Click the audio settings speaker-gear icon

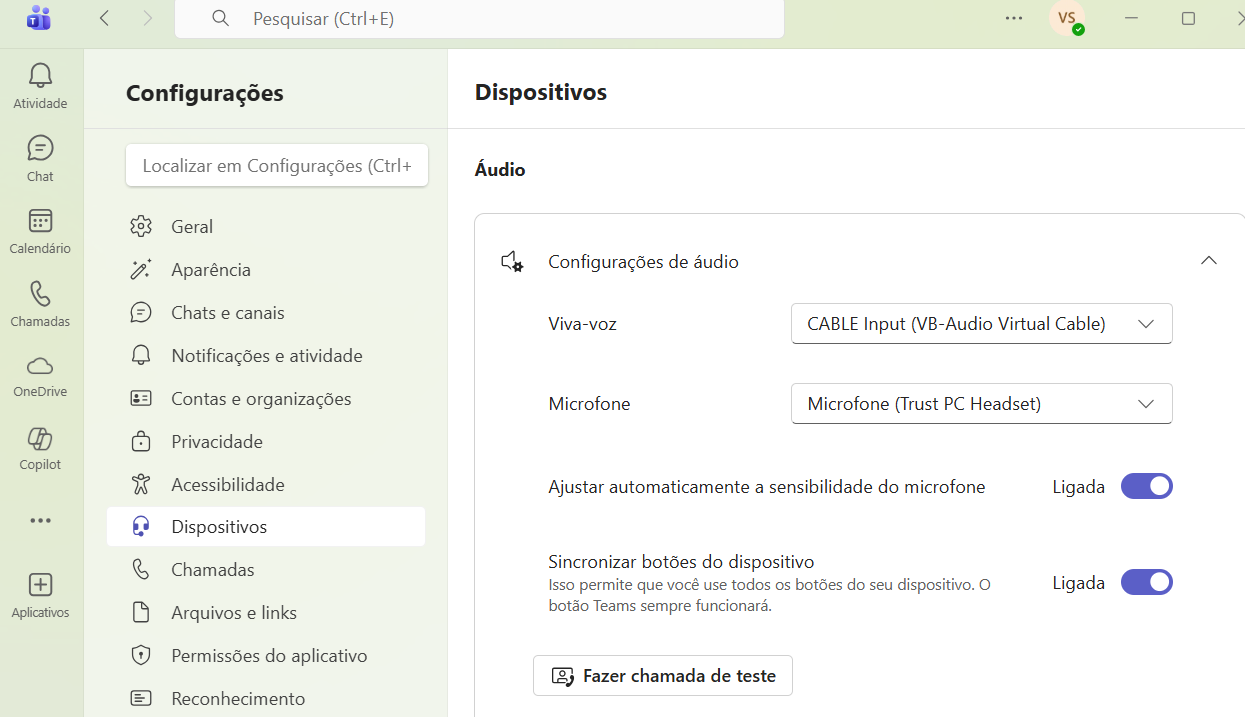pos(512,262)
